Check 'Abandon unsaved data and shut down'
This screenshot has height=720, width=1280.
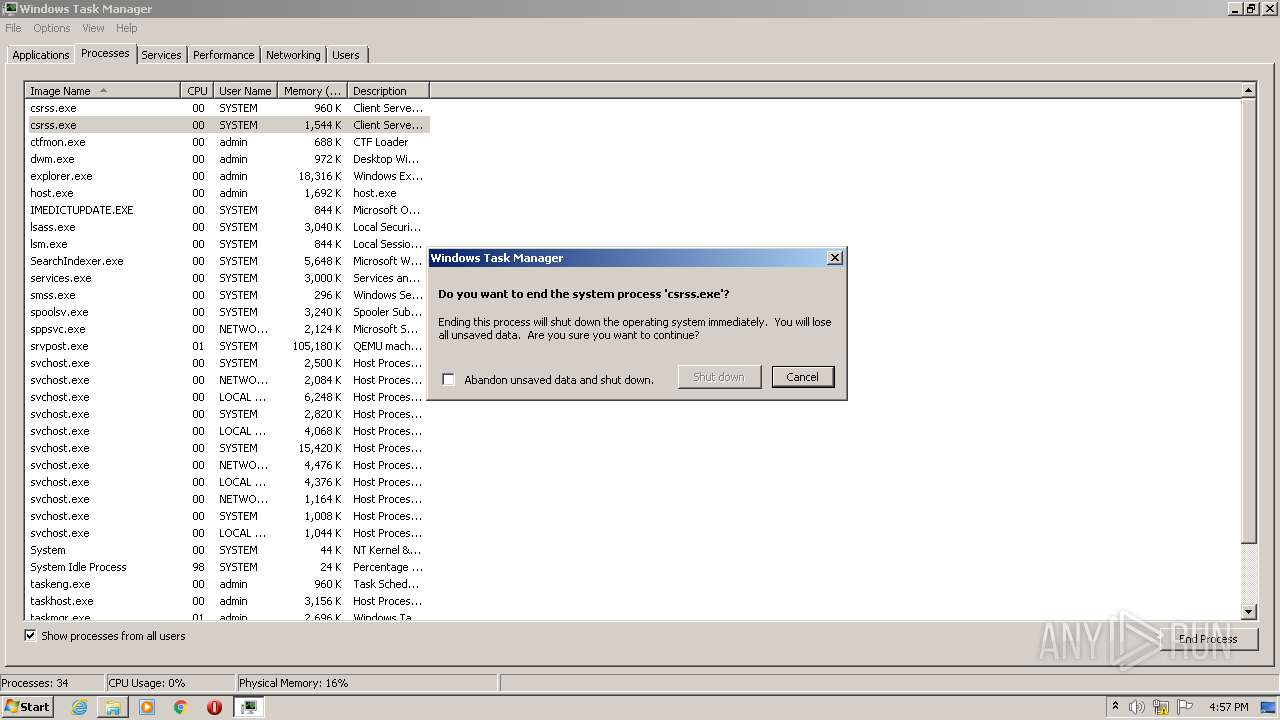pyautogui.click(x=449, y=380)
